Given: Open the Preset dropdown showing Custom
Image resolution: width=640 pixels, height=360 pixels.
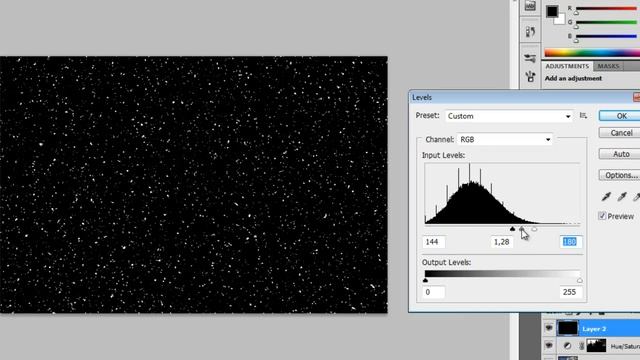Looking at the screenshot, I should 509,116.
